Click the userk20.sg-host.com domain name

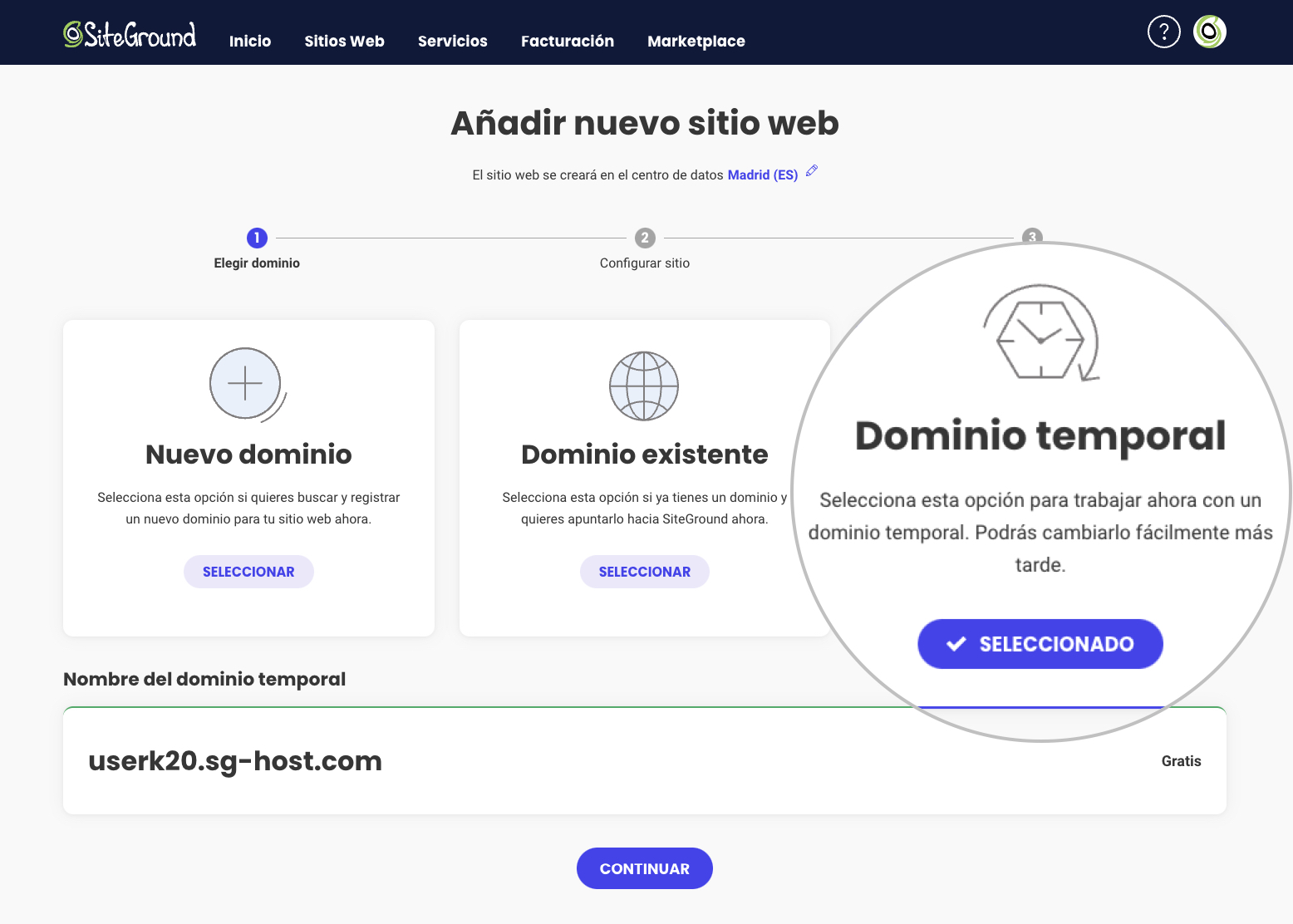pos(235,761)
